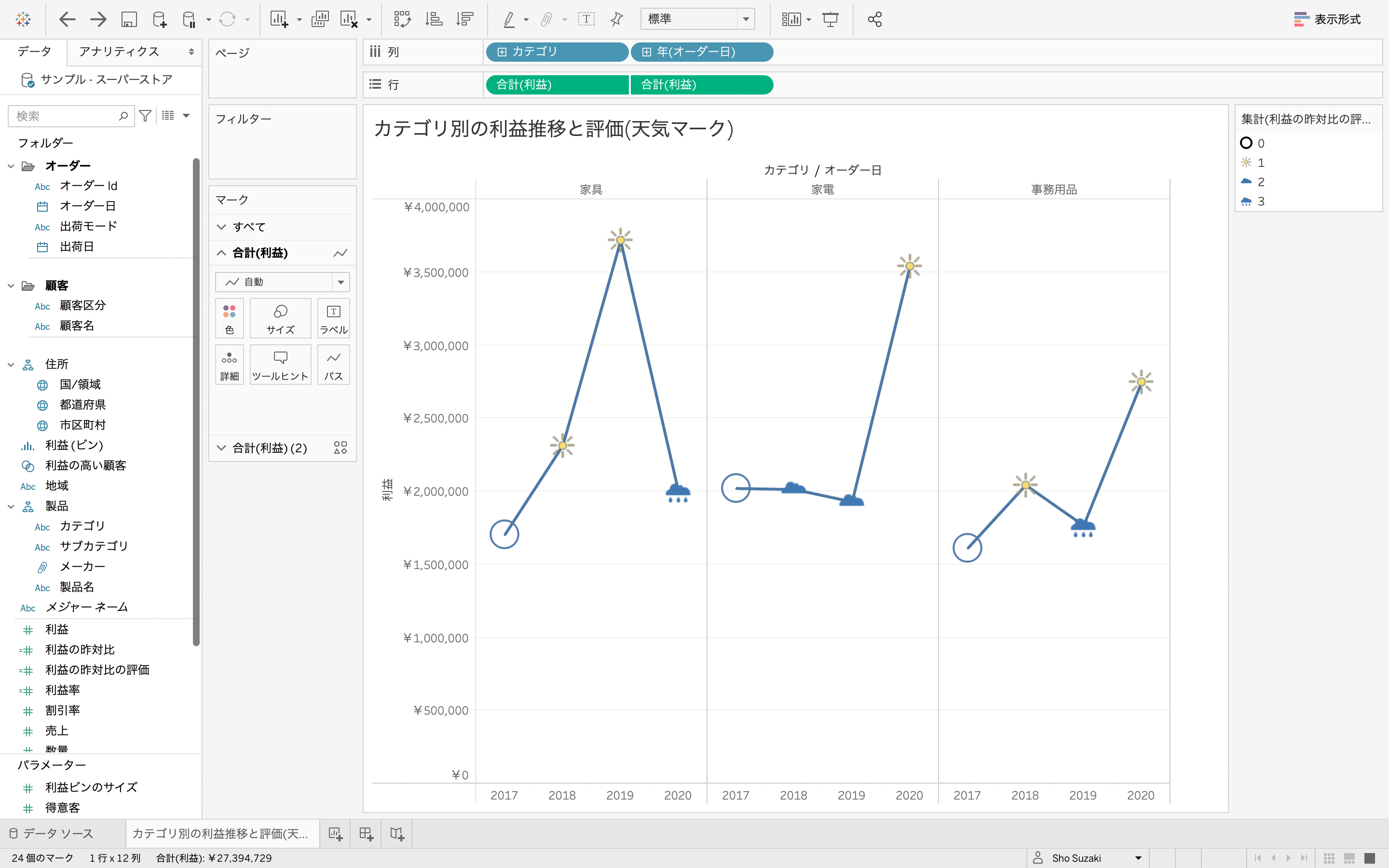
Task: Click the new dashboard tab icon
Action: tap(366, 834)
